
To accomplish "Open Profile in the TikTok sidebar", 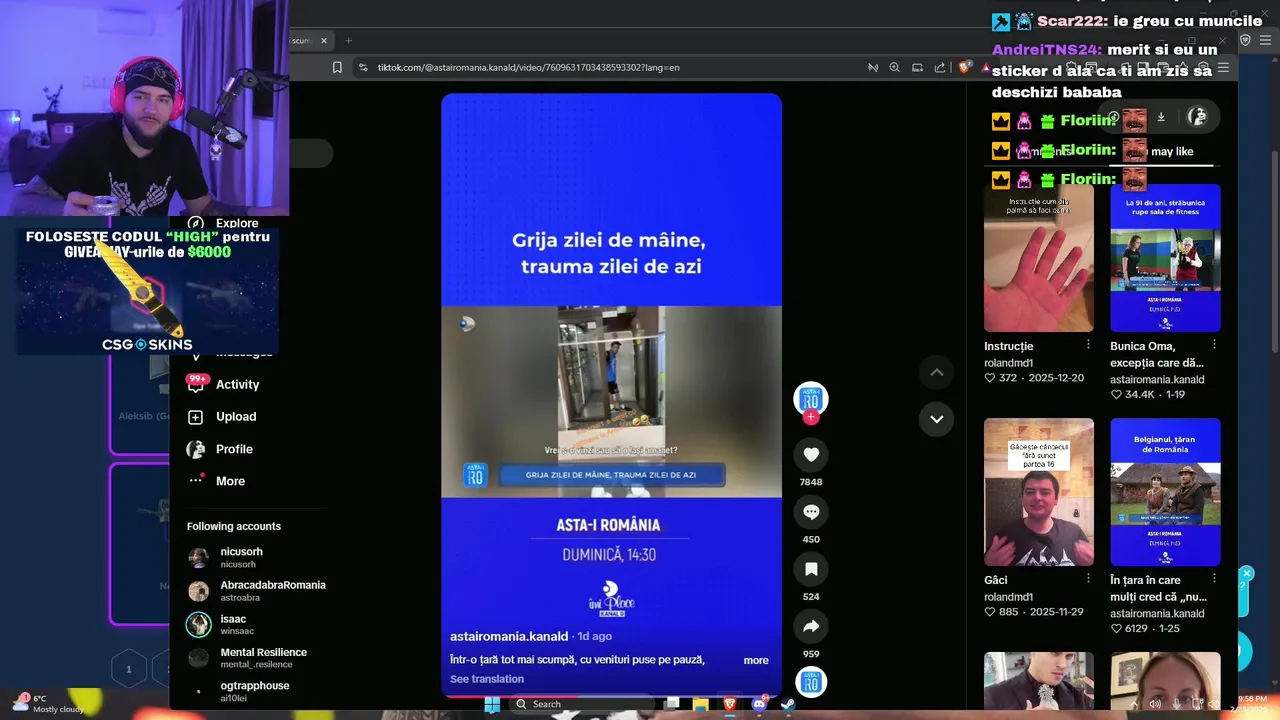I will [x=234, y=449].
